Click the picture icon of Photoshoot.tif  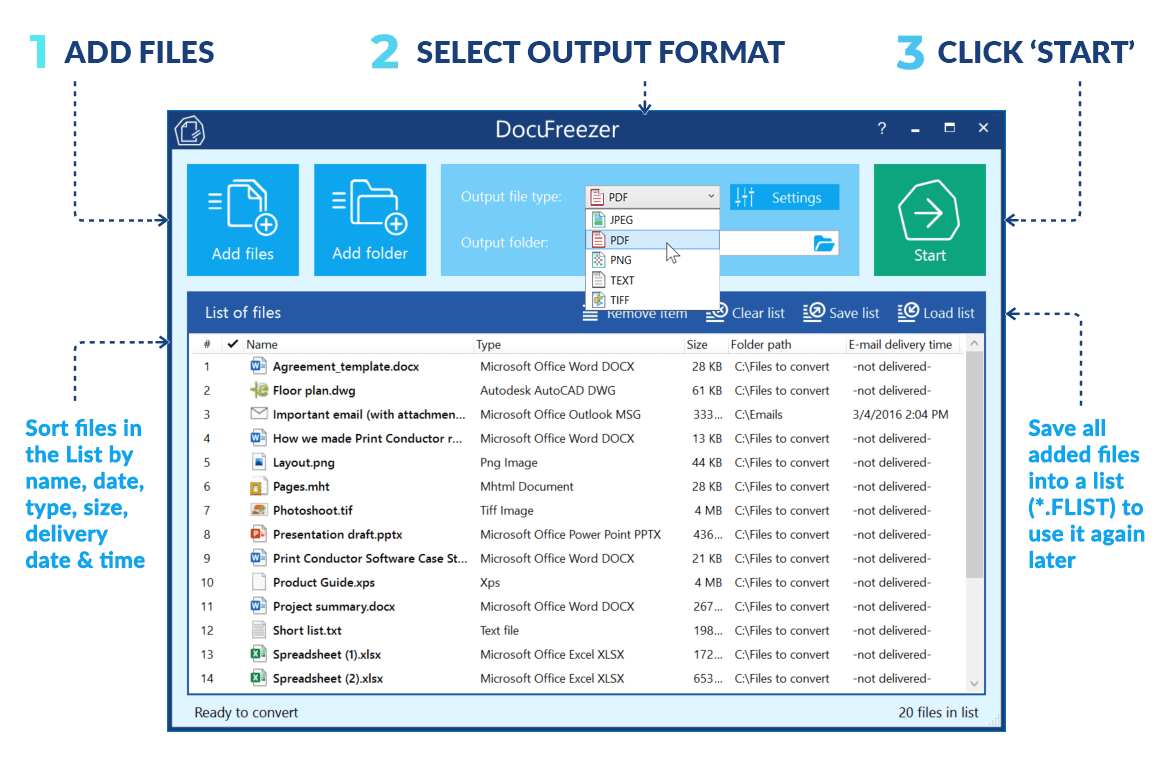[258, 510]
